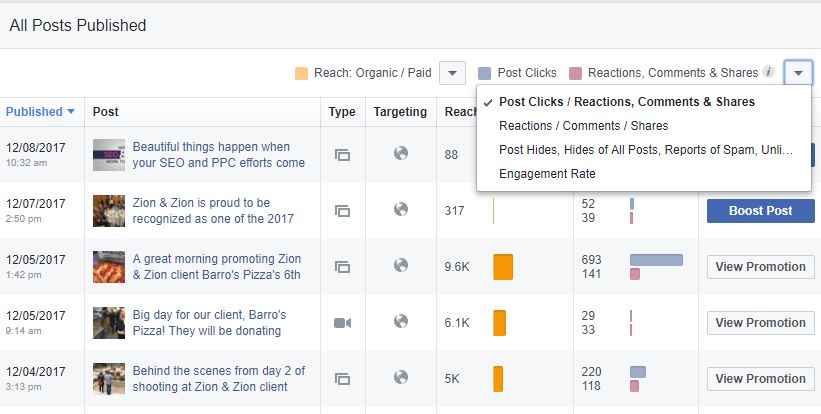
Task: Select checked Post Clicks / Reactions option
Action: point(626,102)
